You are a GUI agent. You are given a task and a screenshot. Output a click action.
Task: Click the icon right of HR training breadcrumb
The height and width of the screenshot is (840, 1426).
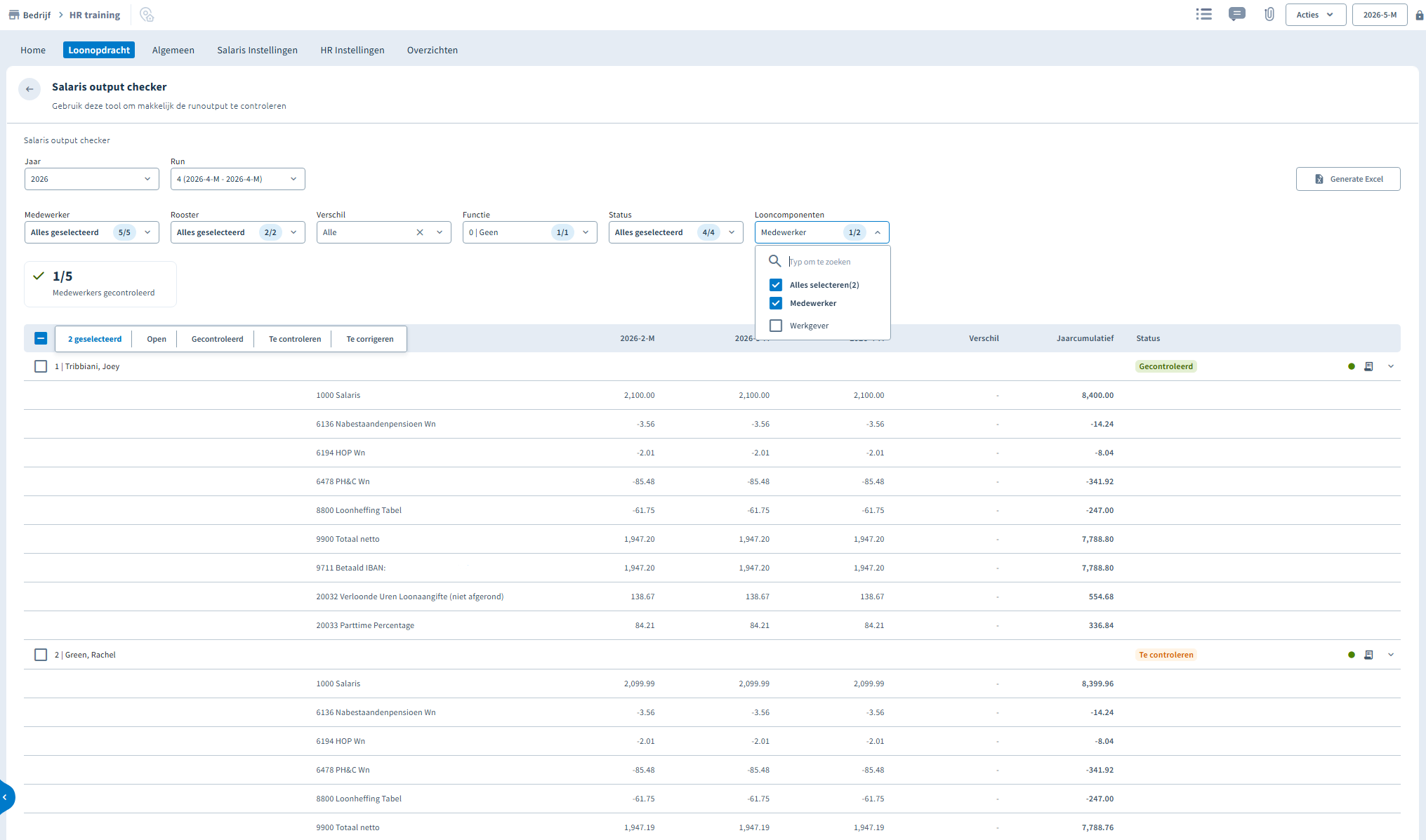[147, 15]
